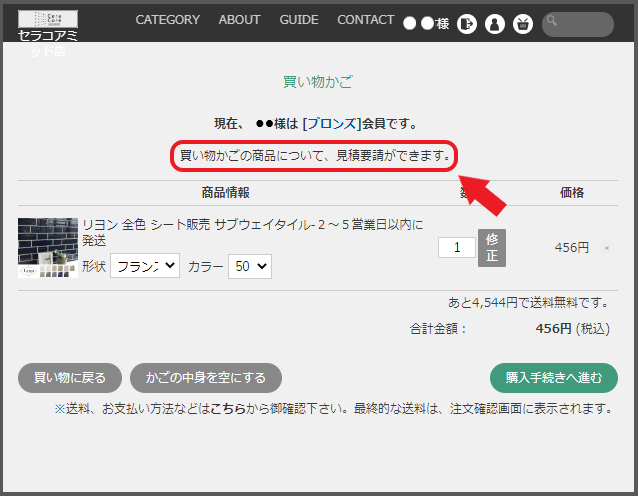Open the 形状 shape dropdown
Viewport: 638px width, 496px height.
(x=144, y=266)
